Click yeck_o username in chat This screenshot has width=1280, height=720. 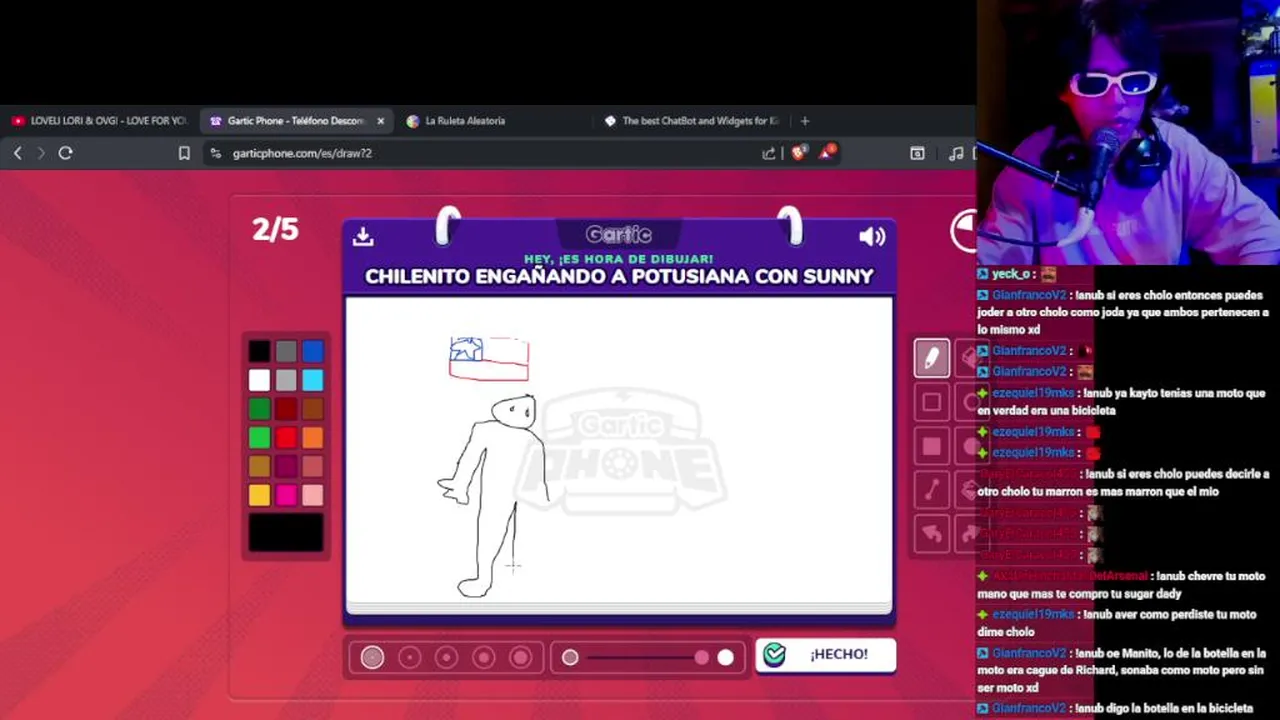click(1011, 274)
